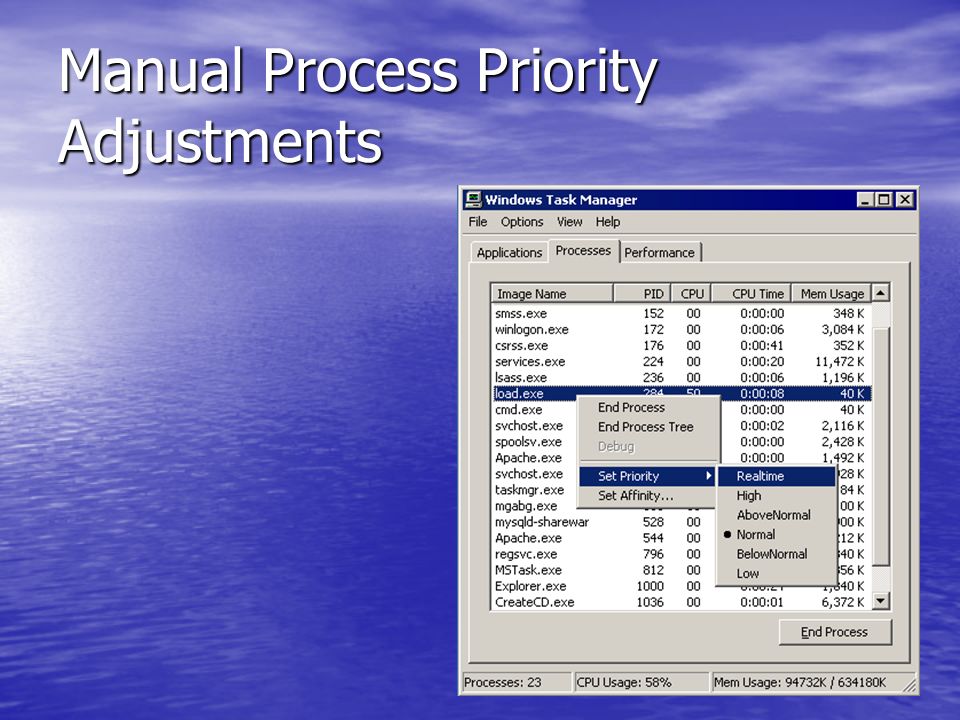960x720 pixels.
Task: Choose Set Affinity... menu entry
Action: point(648,495)
